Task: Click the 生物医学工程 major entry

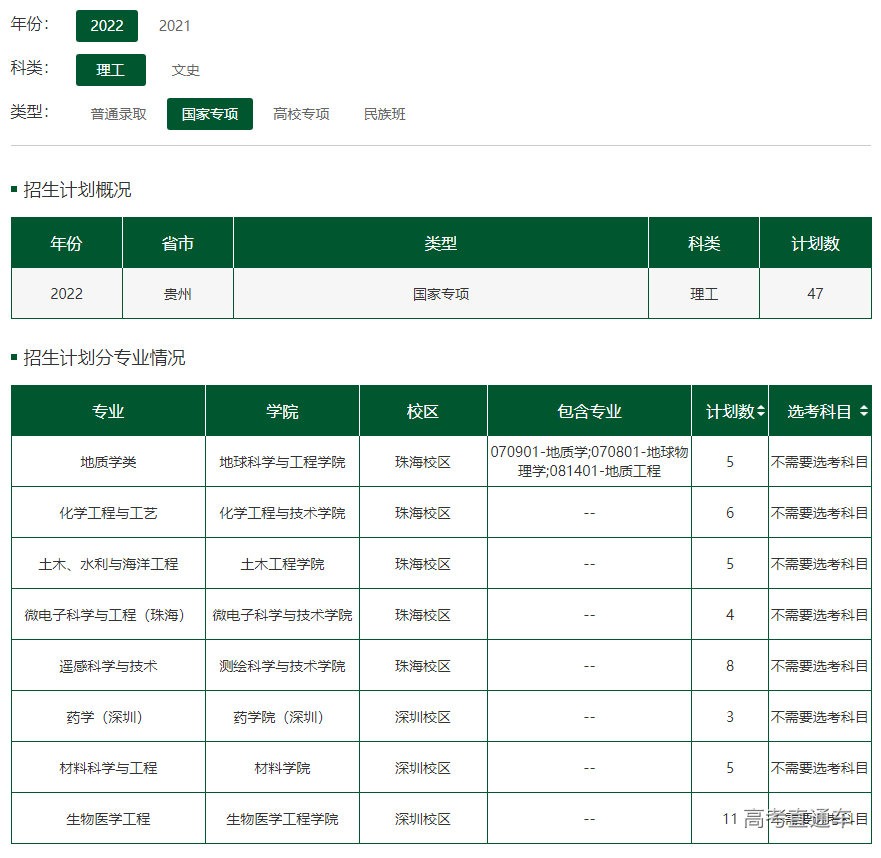Action: (106, 818)
